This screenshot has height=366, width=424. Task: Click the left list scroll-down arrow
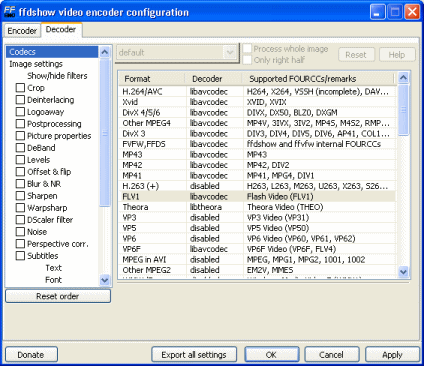(105, 280)
